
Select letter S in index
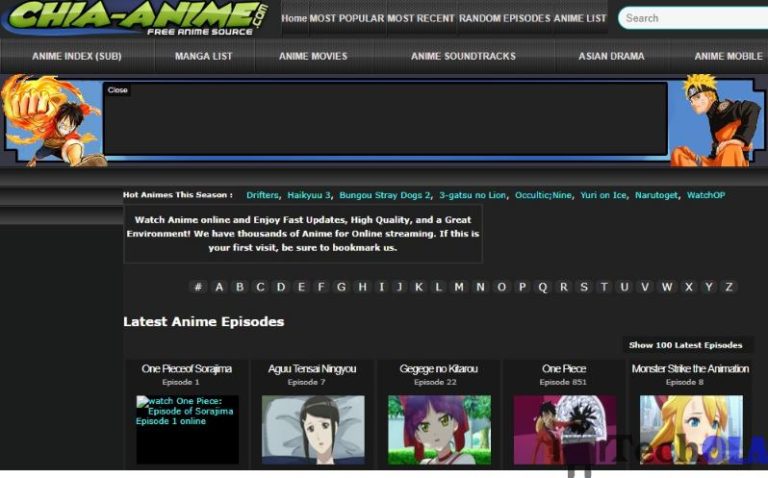584,287
